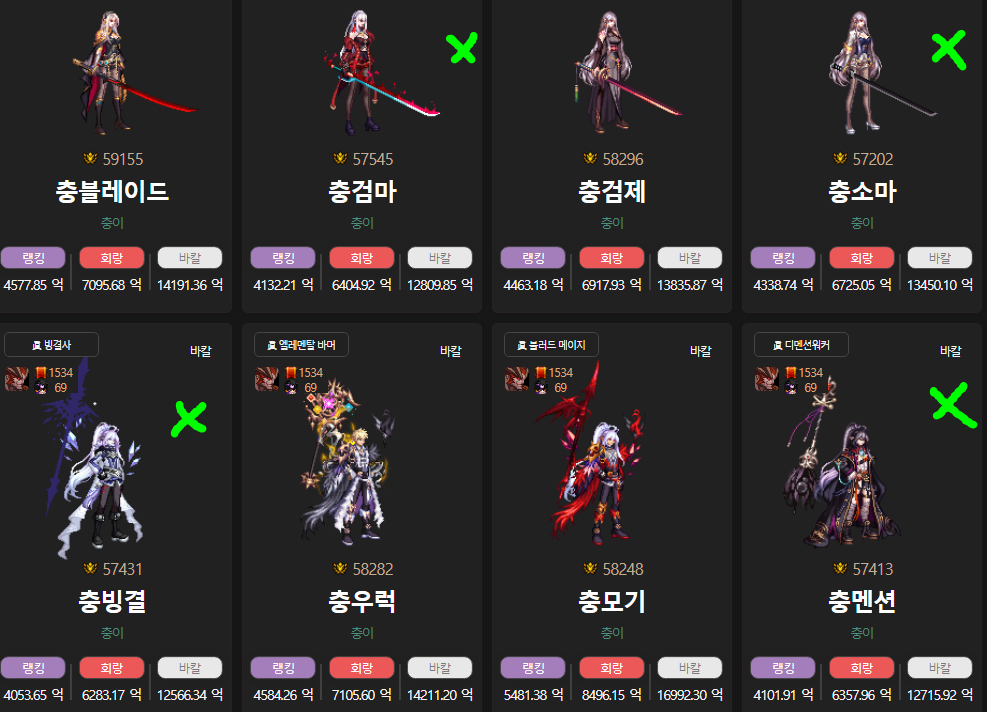Click the 빙결사 class badge
The image size is (987, 712).
tap(52, 345)
